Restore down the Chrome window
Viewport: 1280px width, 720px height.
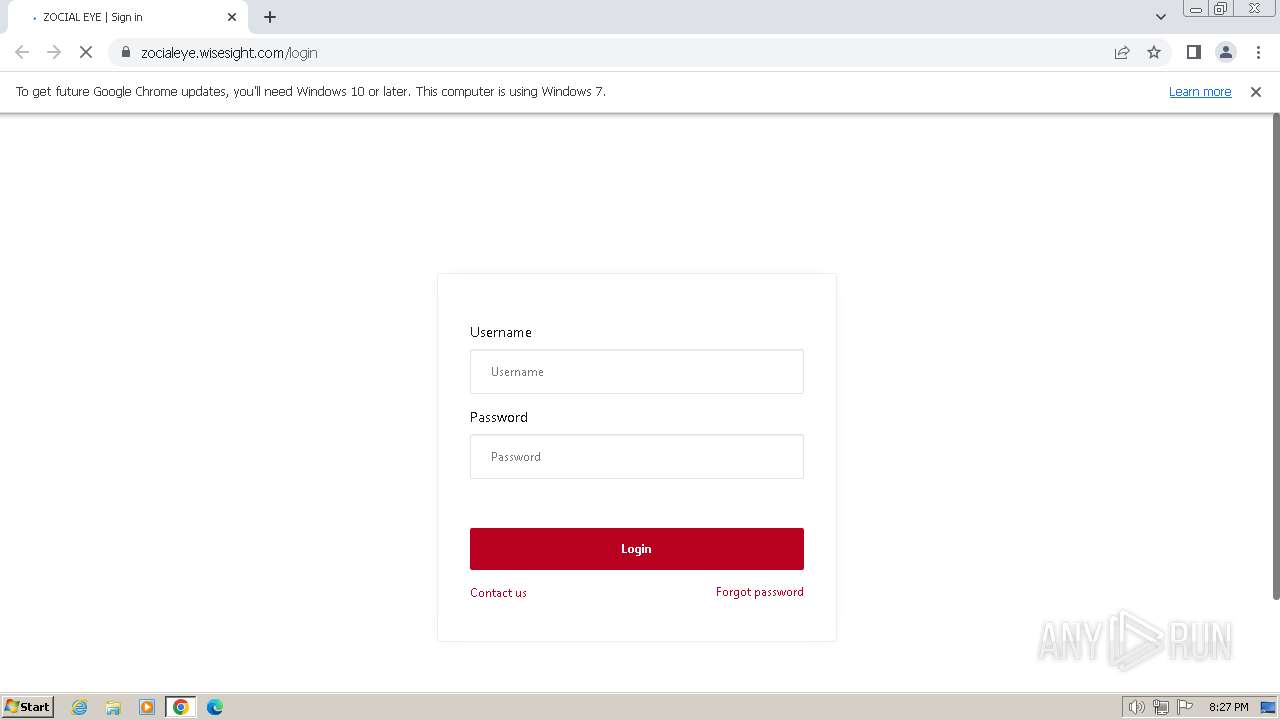[x=1221, y=9]
